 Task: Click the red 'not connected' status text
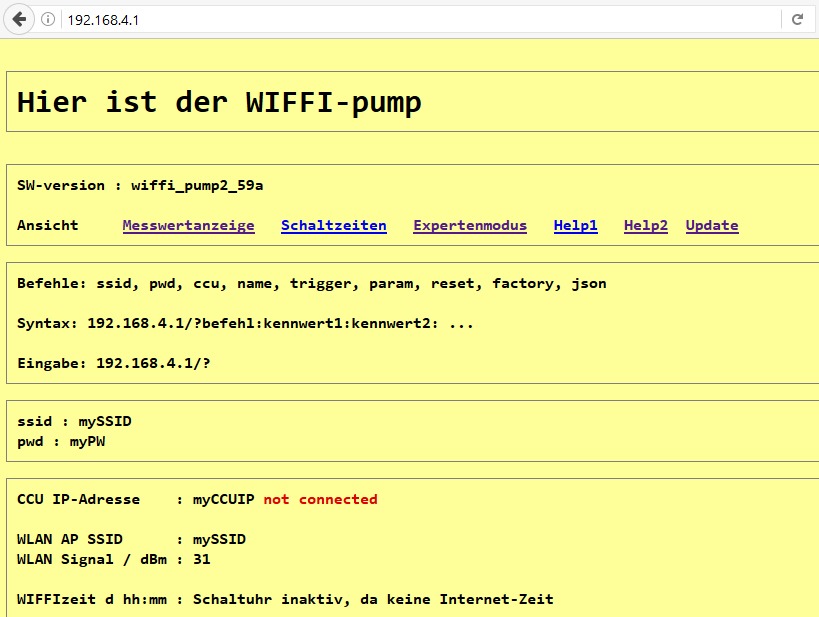[x=320, y=499]
